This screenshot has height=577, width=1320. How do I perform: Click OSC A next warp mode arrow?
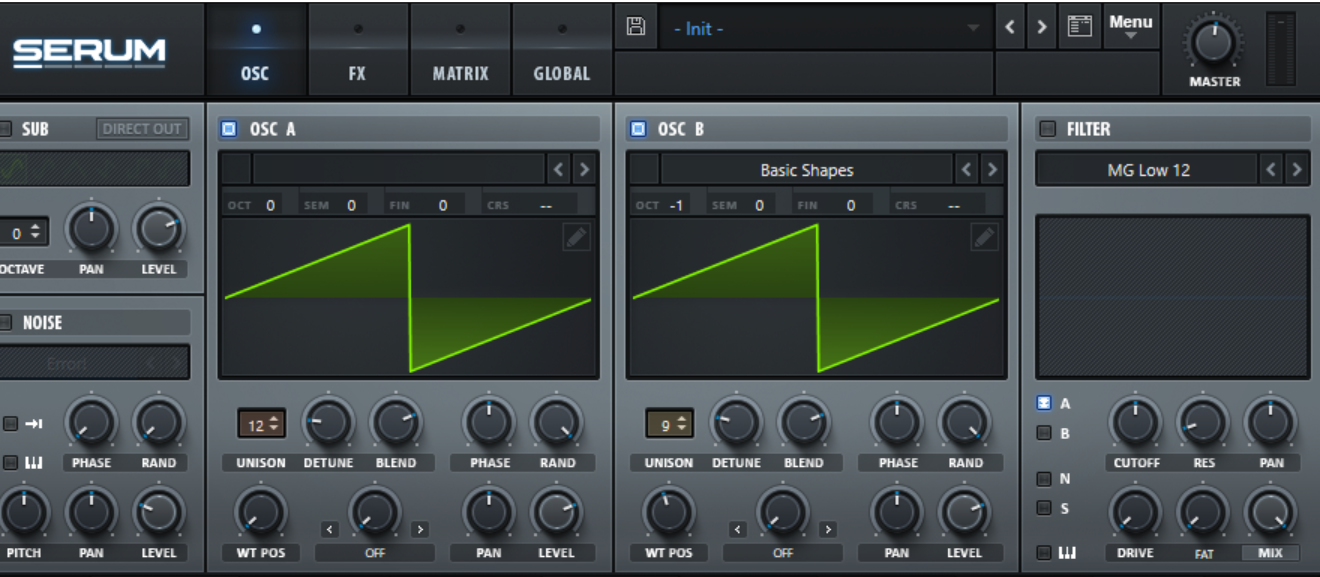[420, 530]
